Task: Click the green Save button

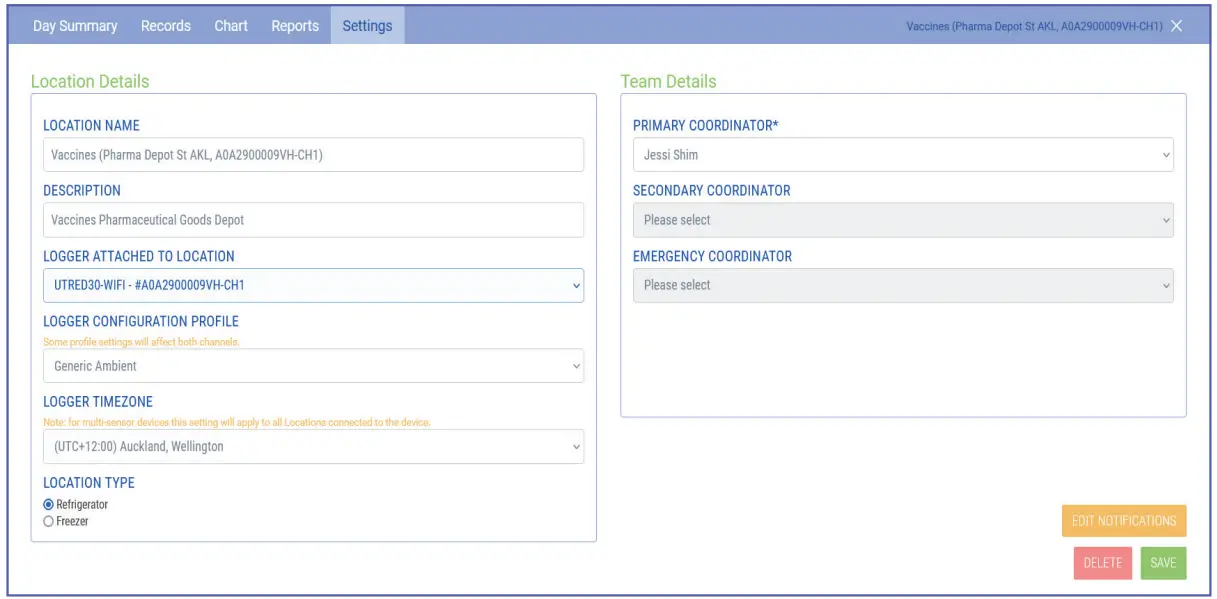Action: (x=1163, y=563)
